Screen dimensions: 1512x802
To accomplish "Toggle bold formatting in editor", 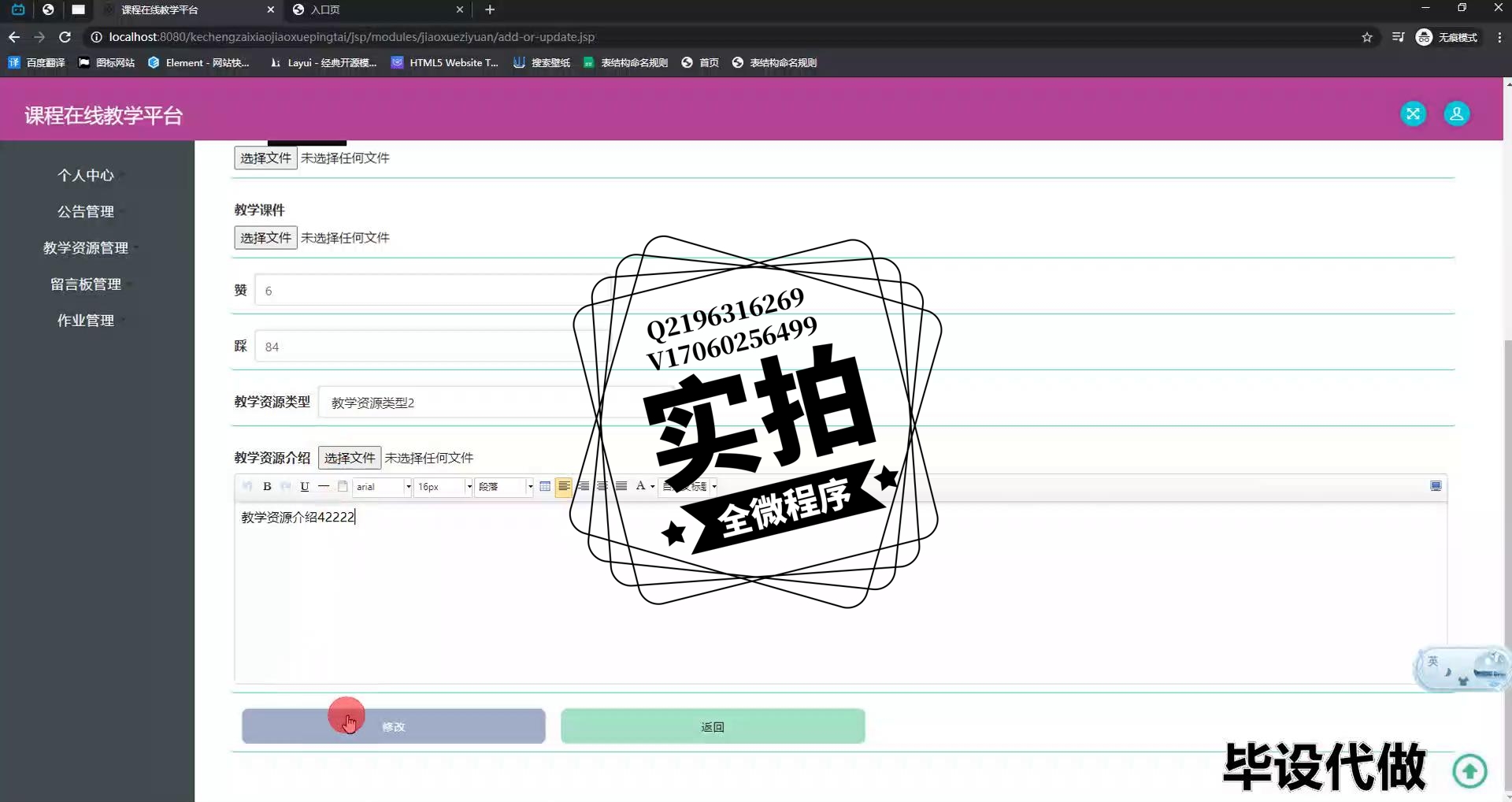I will point(267,486).
